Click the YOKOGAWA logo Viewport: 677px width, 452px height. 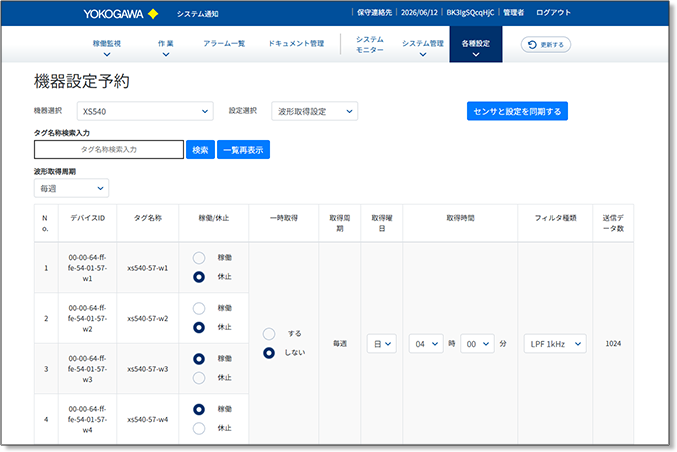tap(120, 14)
